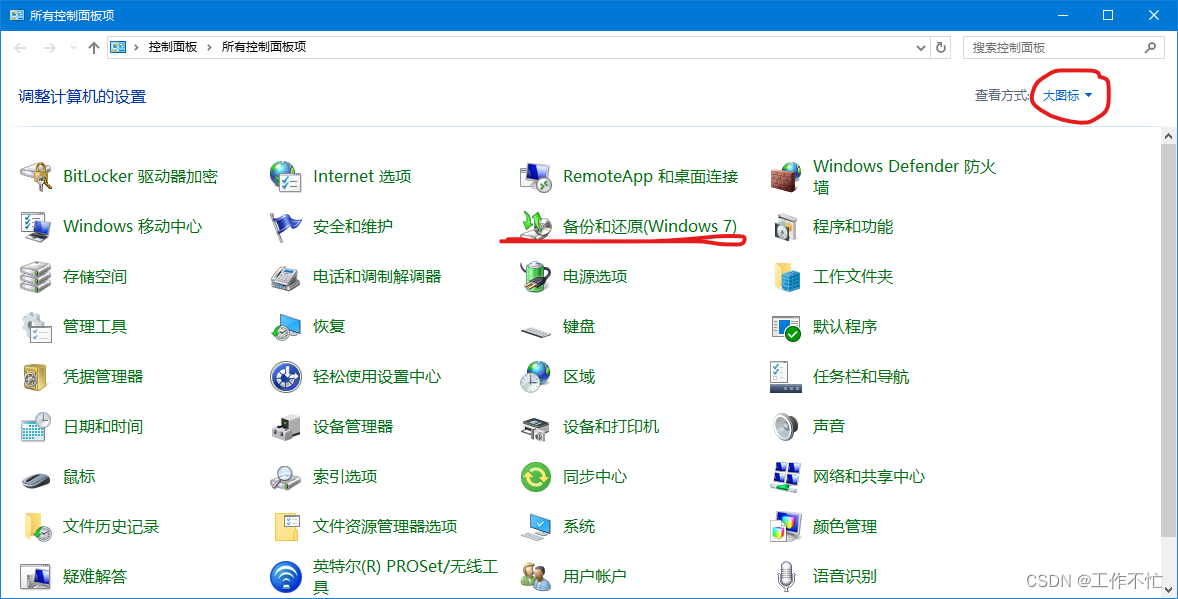Open the Windows 移动中心 icon
The image size is (1178, 599).
click(x=35, y=226)
